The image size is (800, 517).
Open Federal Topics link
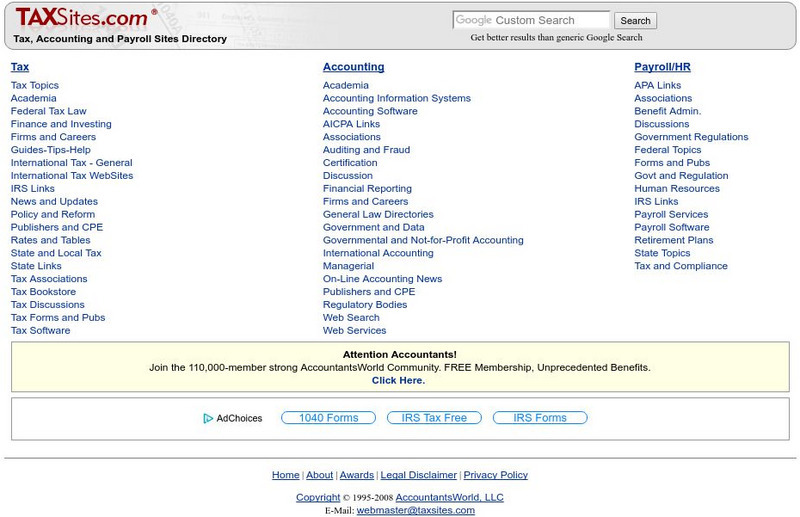click(x=668, y=150)
